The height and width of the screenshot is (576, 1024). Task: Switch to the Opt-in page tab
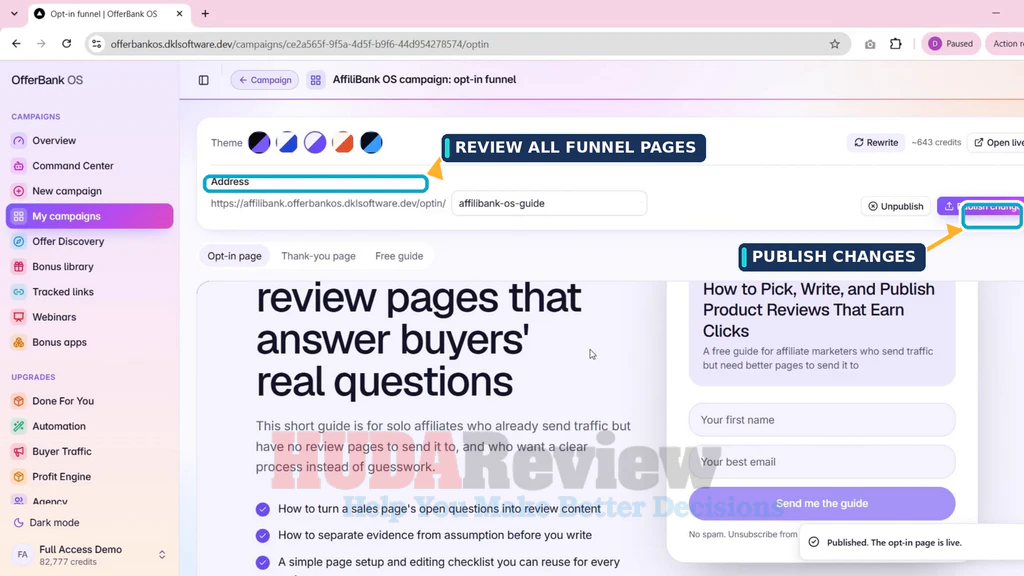click(234, 256)
